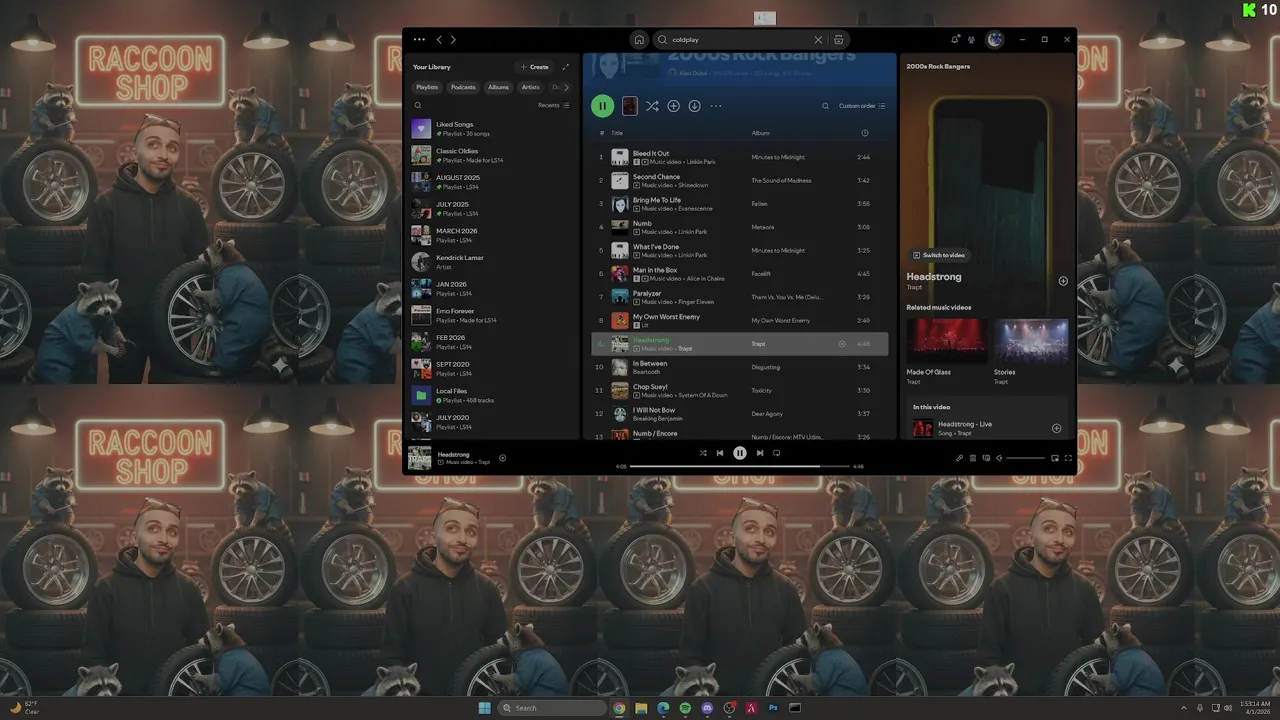The image size is (1280, 720).
Task: Open Trapt artist link under Headstrong title
Action: point(914,287)
